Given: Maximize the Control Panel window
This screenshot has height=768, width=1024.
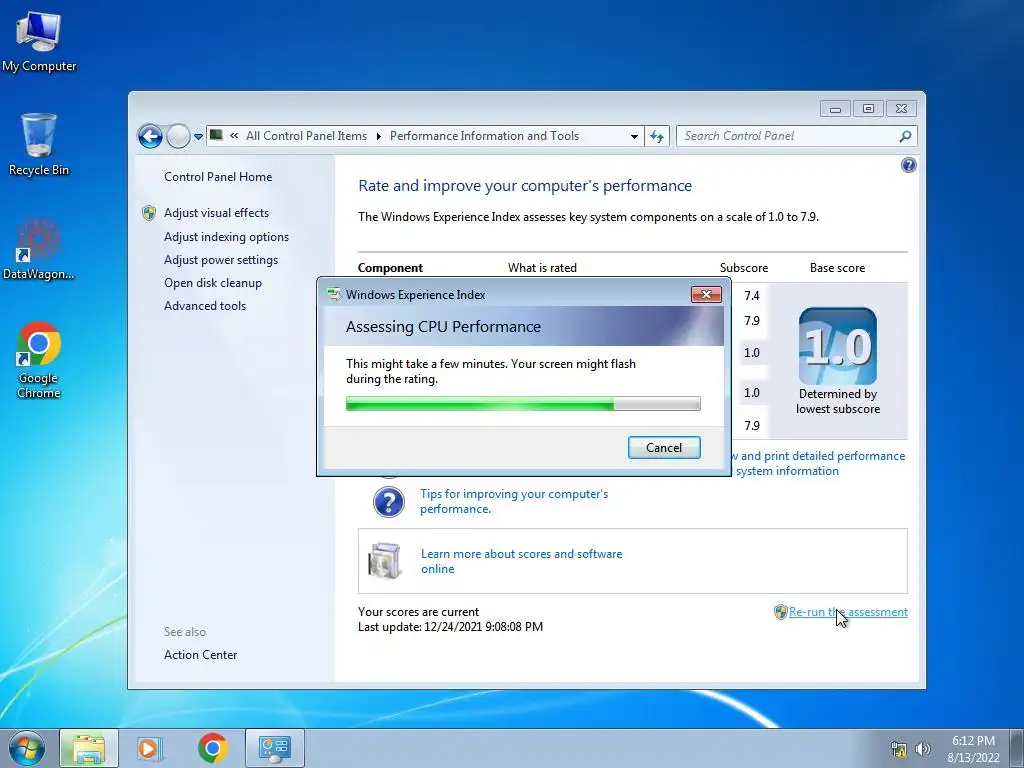Looking at the screenshot, I should pyautogui.click(x=868, y=108).
